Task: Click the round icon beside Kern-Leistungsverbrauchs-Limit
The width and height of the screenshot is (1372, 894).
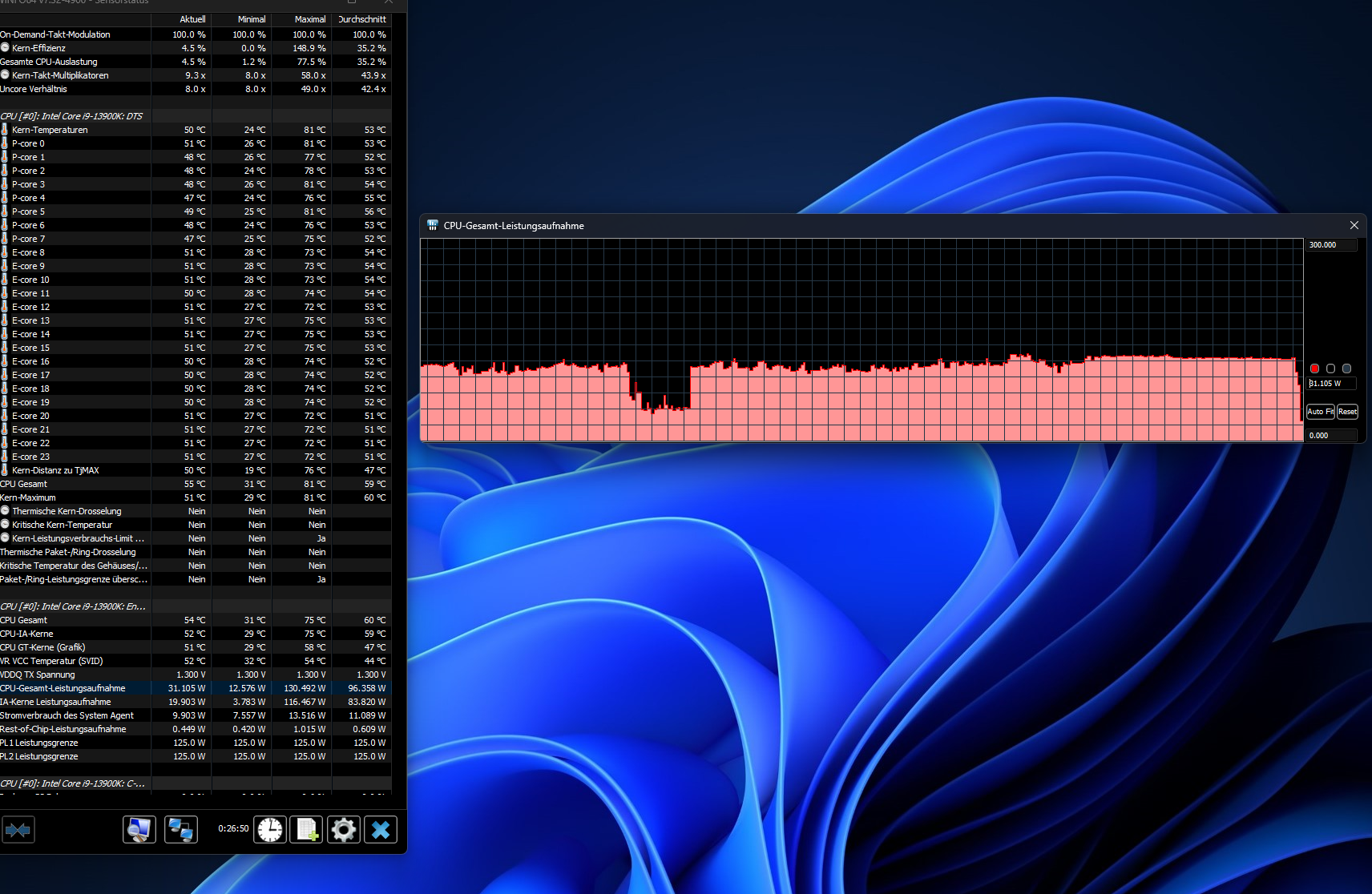Action: point(5,538)
